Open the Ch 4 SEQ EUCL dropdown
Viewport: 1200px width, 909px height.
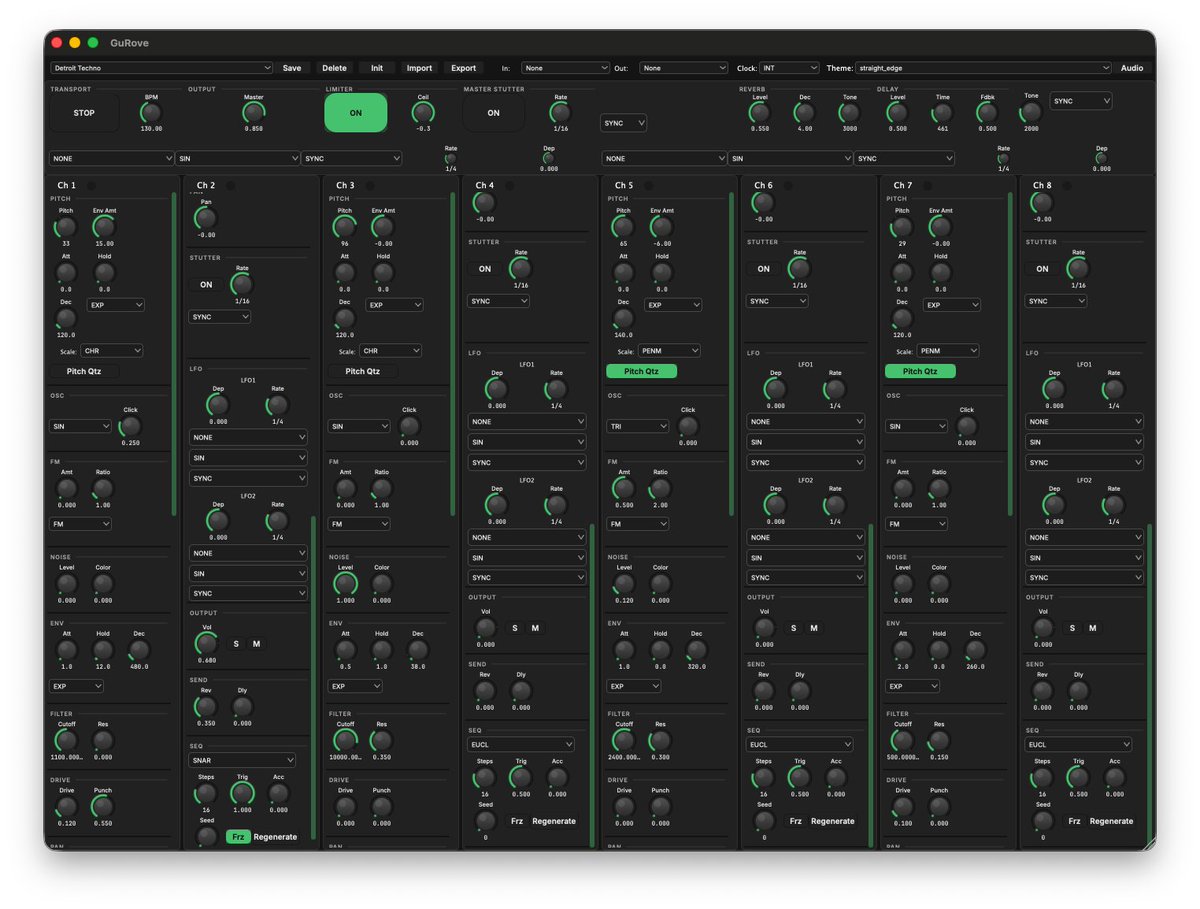[x=522, y=744]
